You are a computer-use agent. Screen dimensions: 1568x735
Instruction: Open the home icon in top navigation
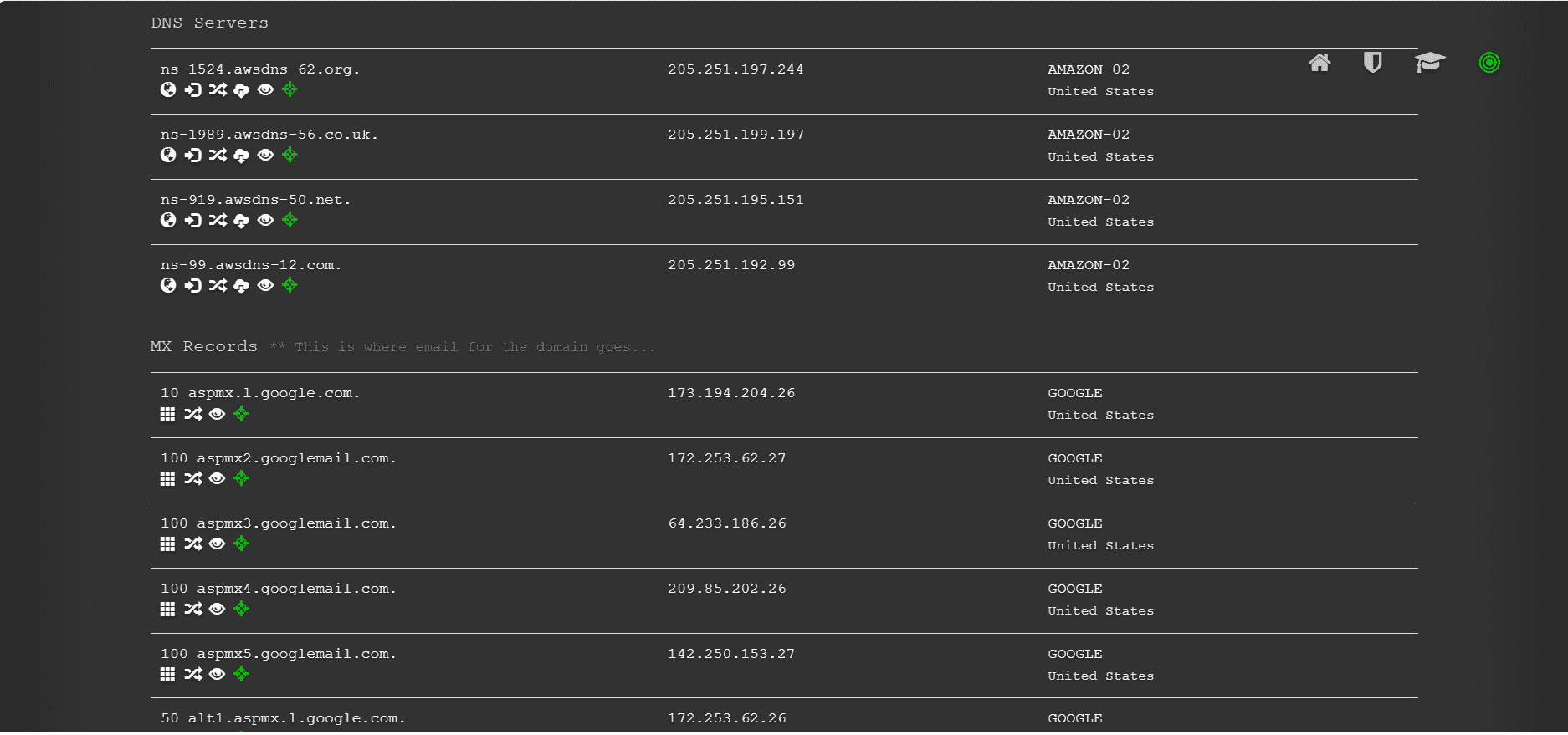pos(1319,63)
